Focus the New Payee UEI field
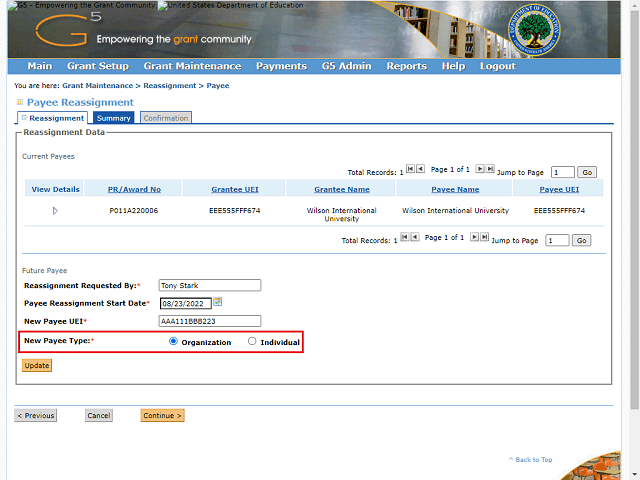This screenshot has width=640, height=480. click(x=210, y=321)
